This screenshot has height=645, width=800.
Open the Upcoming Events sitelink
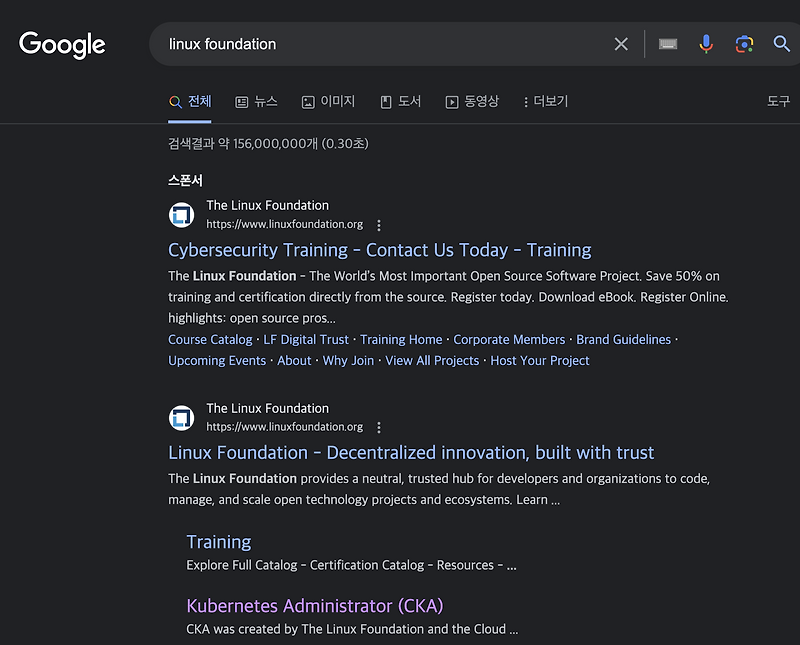[x=217, y=361]
